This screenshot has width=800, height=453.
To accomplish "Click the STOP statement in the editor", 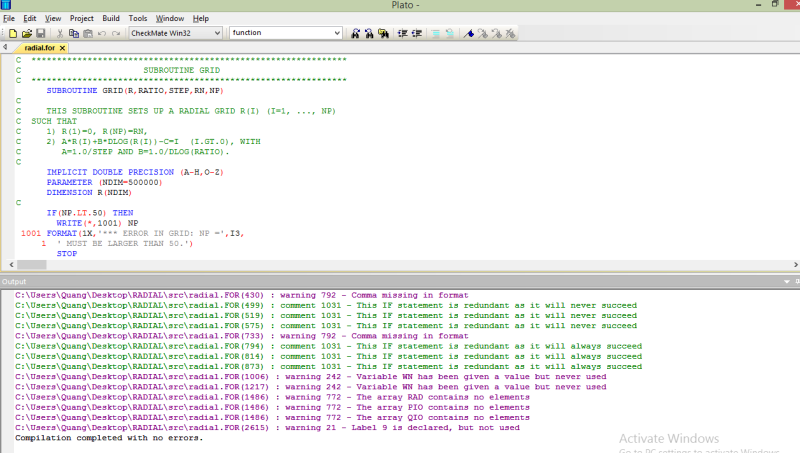I will 67,254.
